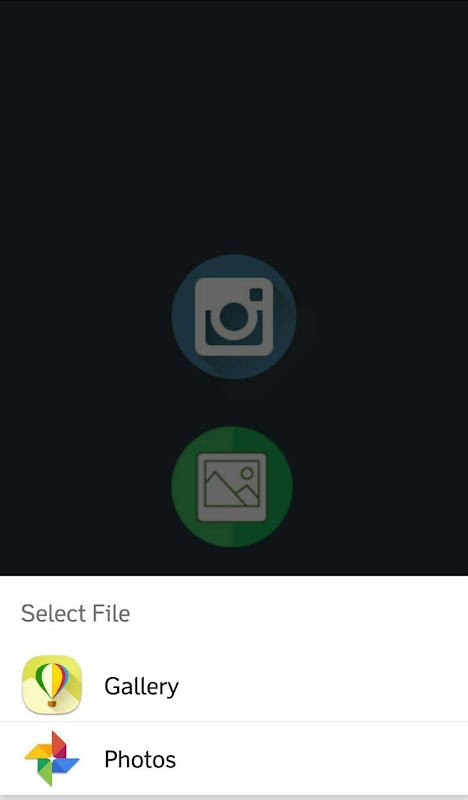Tap the green image picker circle
This screenshot has height=800, width=468.
point(232,487)
